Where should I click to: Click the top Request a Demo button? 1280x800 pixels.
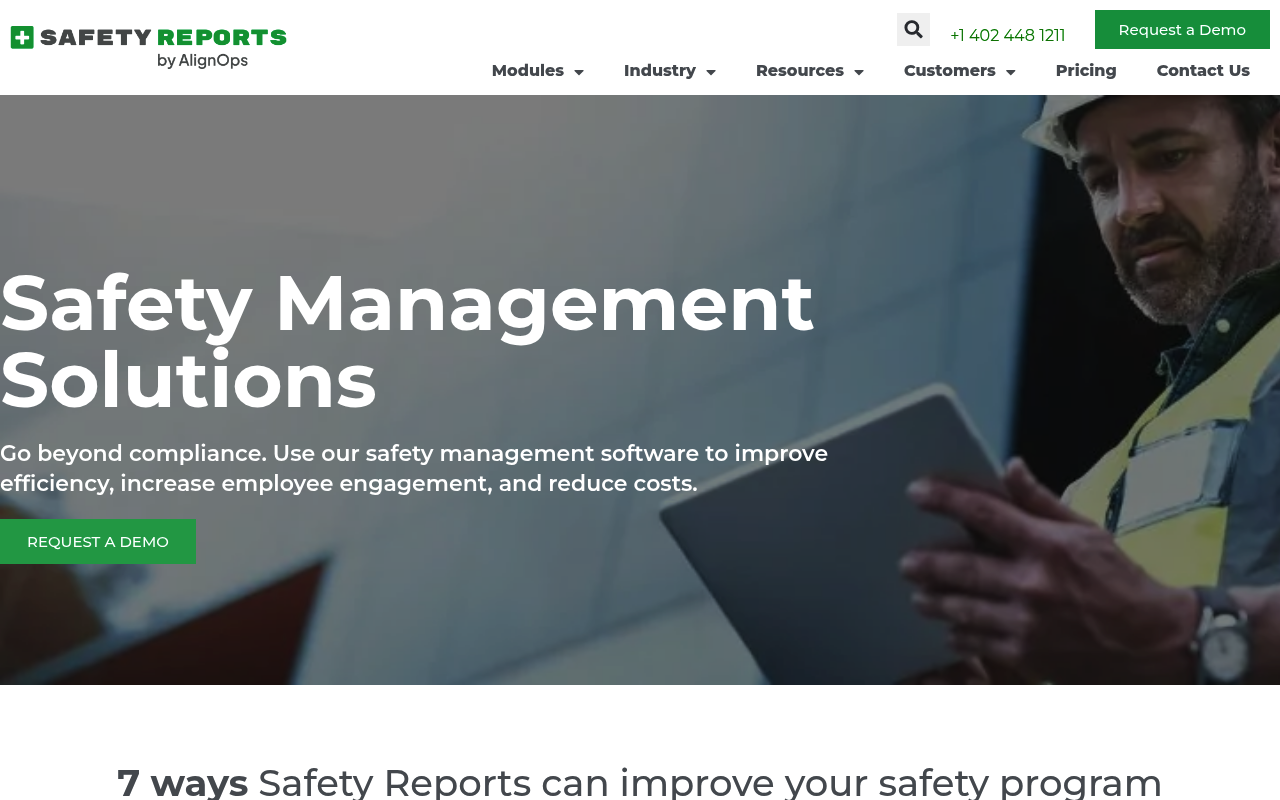(x=1182, y=30)
